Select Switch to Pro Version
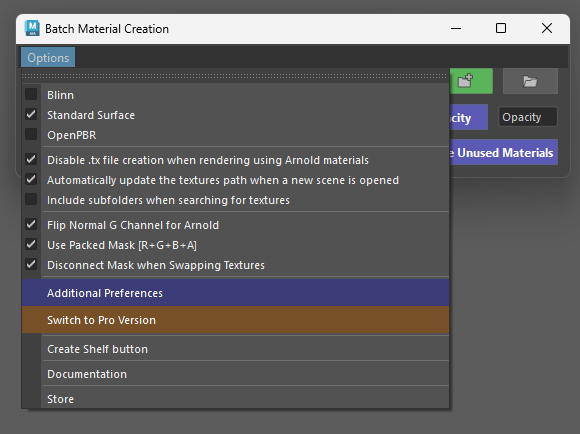Screen dimensions: 580x434 pyautogui.click(x=235, y=320)
